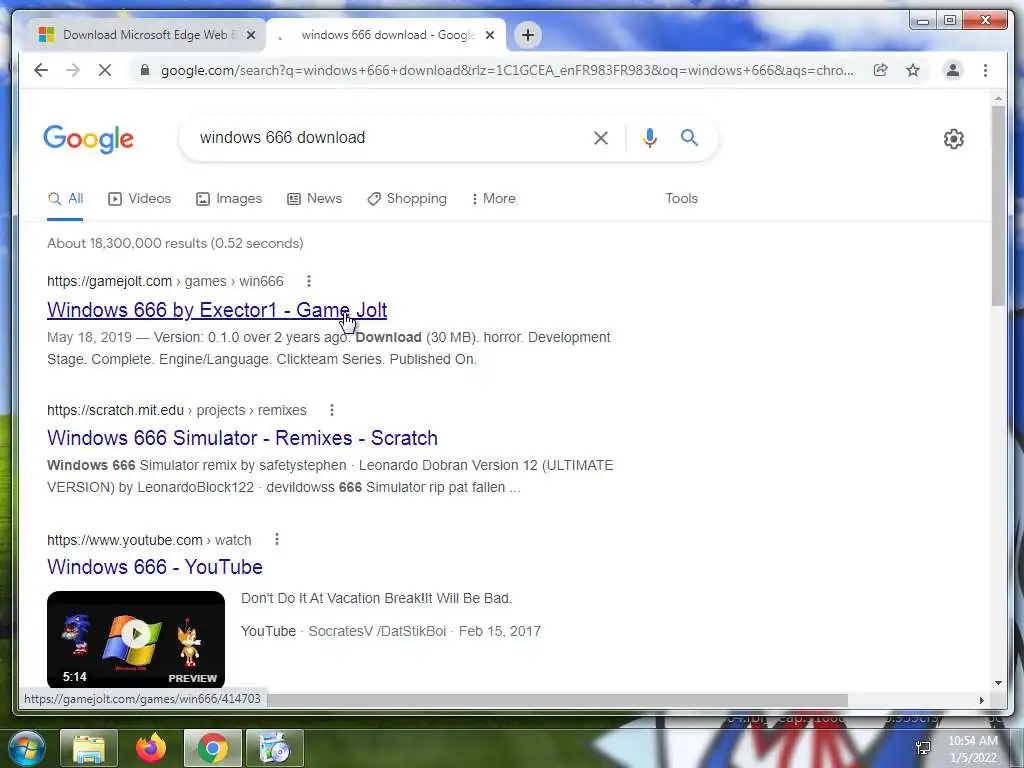
Task: Open options menu for gamejolt.com result
Action: click(309, 281)
